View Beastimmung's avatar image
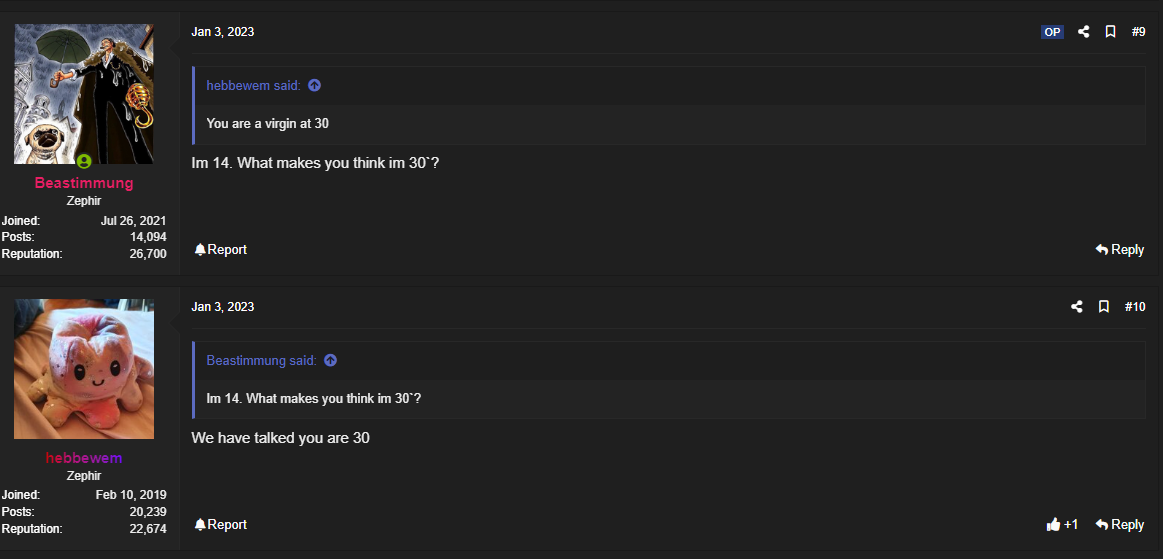The height and width of the screenshot is (559, 1163). [84, 94]
